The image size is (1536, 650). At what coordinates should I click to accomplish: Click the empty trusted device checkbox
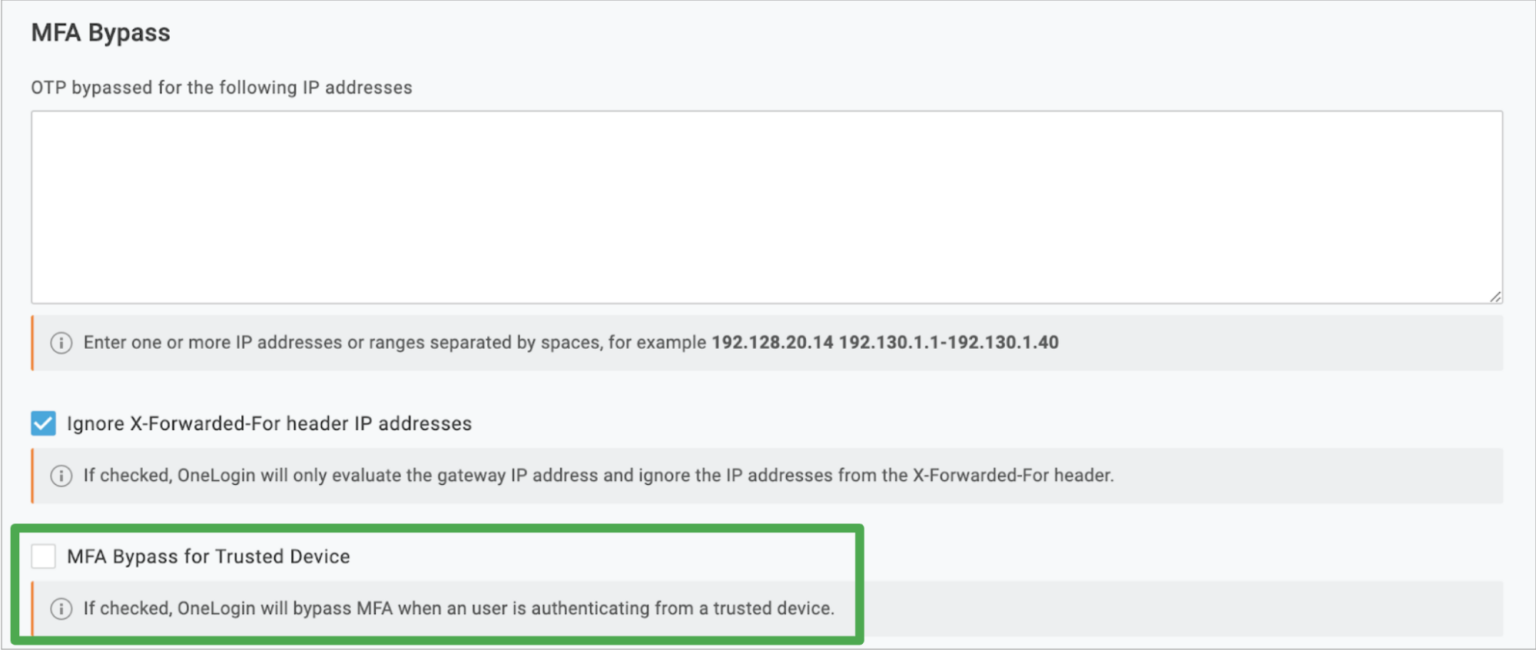43,556
